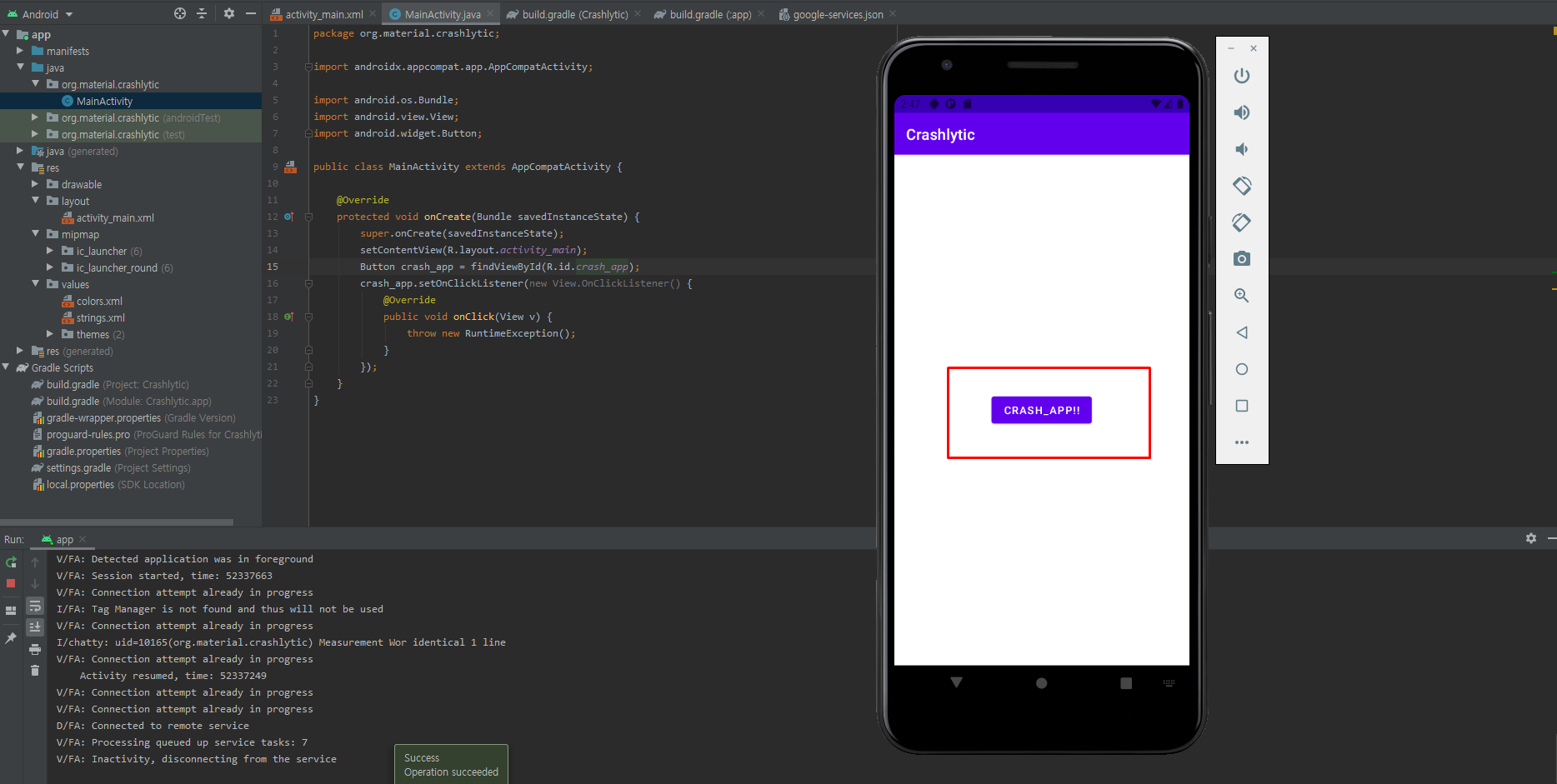Image resolution: width=1557 pixels, height=784 pixels.
Task: Click the Project panel horizontal scrollbar
Action: [x=117, y=522]
